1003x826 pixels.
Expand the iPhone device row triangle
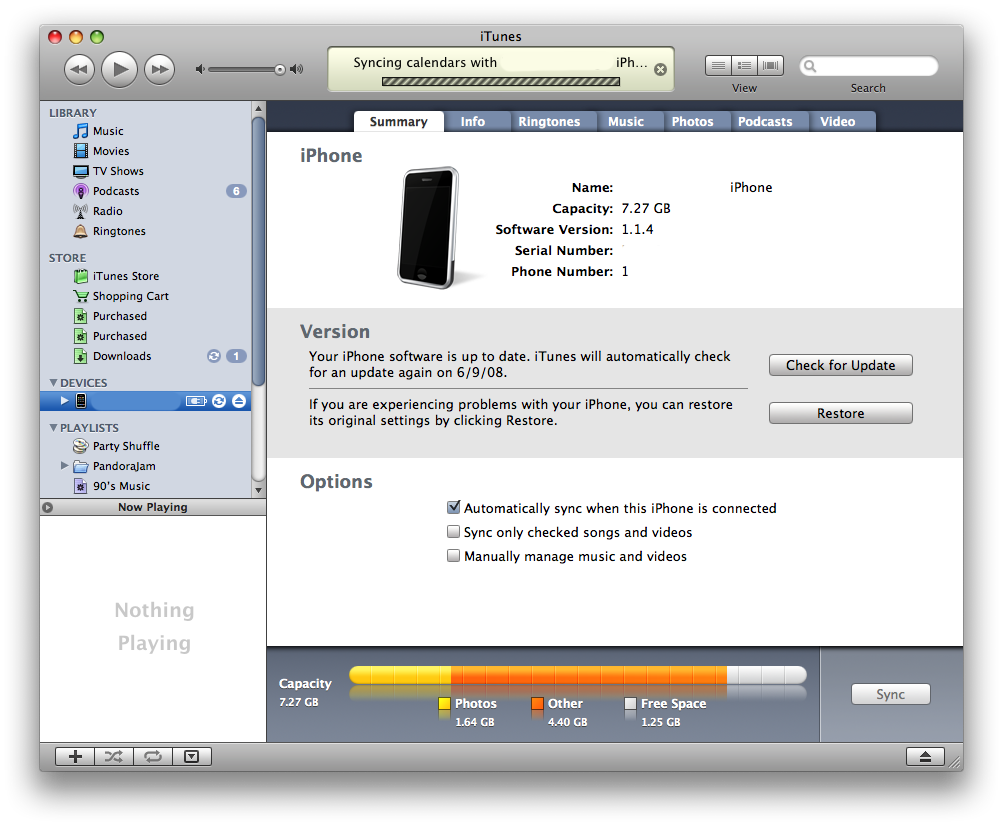65,401
